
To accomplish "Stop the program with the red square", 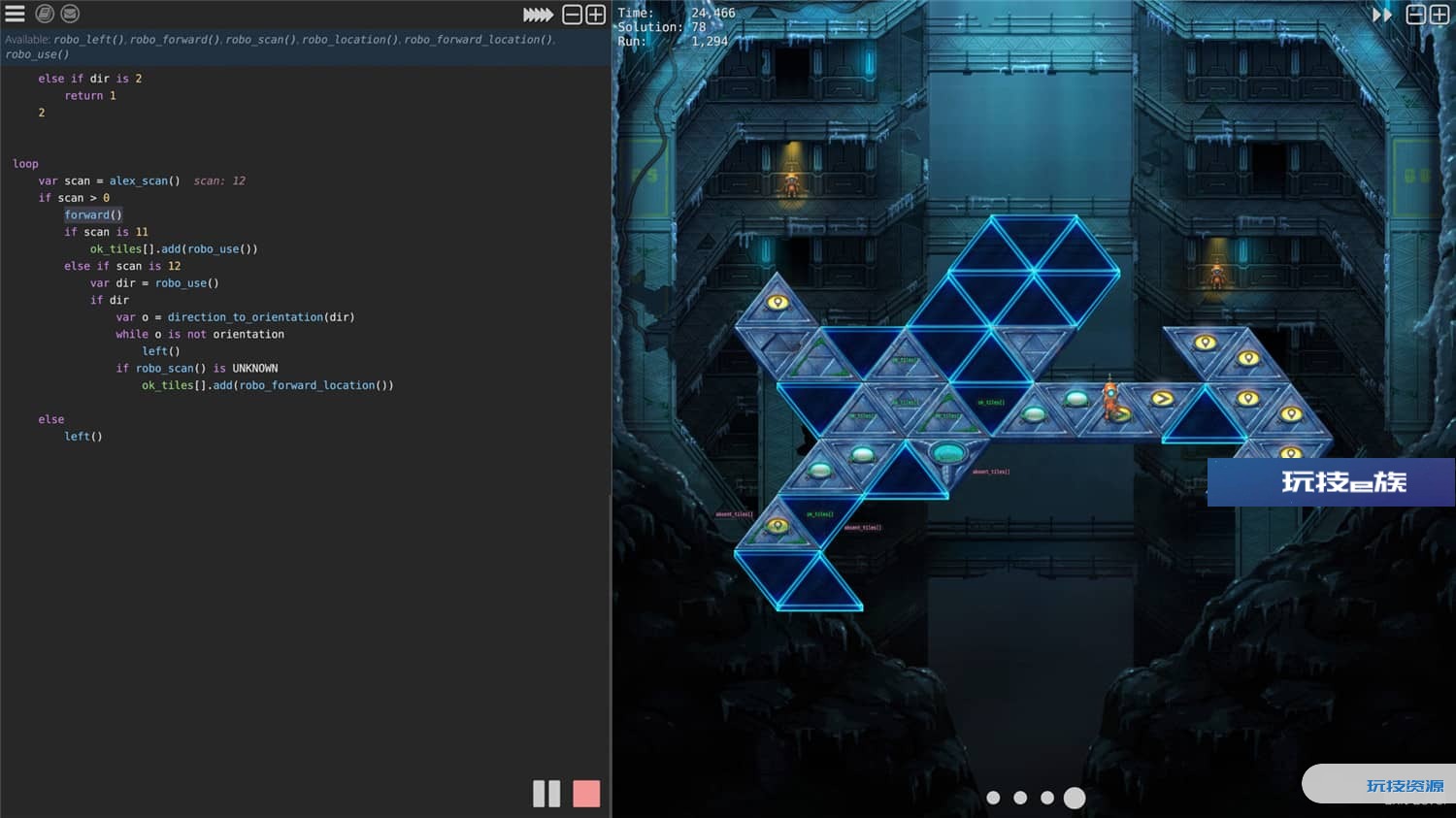I will (x=586, y=794).
